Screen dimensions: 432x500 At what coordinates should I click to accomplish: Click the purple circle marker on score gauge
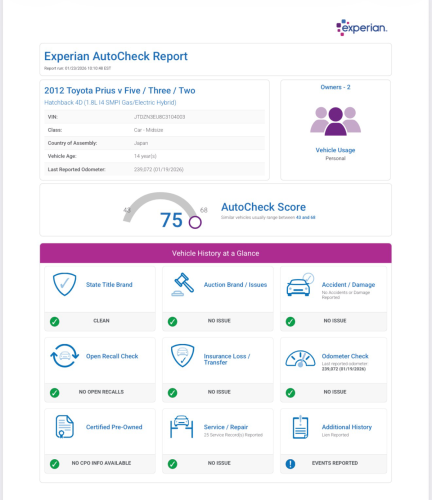pyautogui.click(x=195, y=222)
